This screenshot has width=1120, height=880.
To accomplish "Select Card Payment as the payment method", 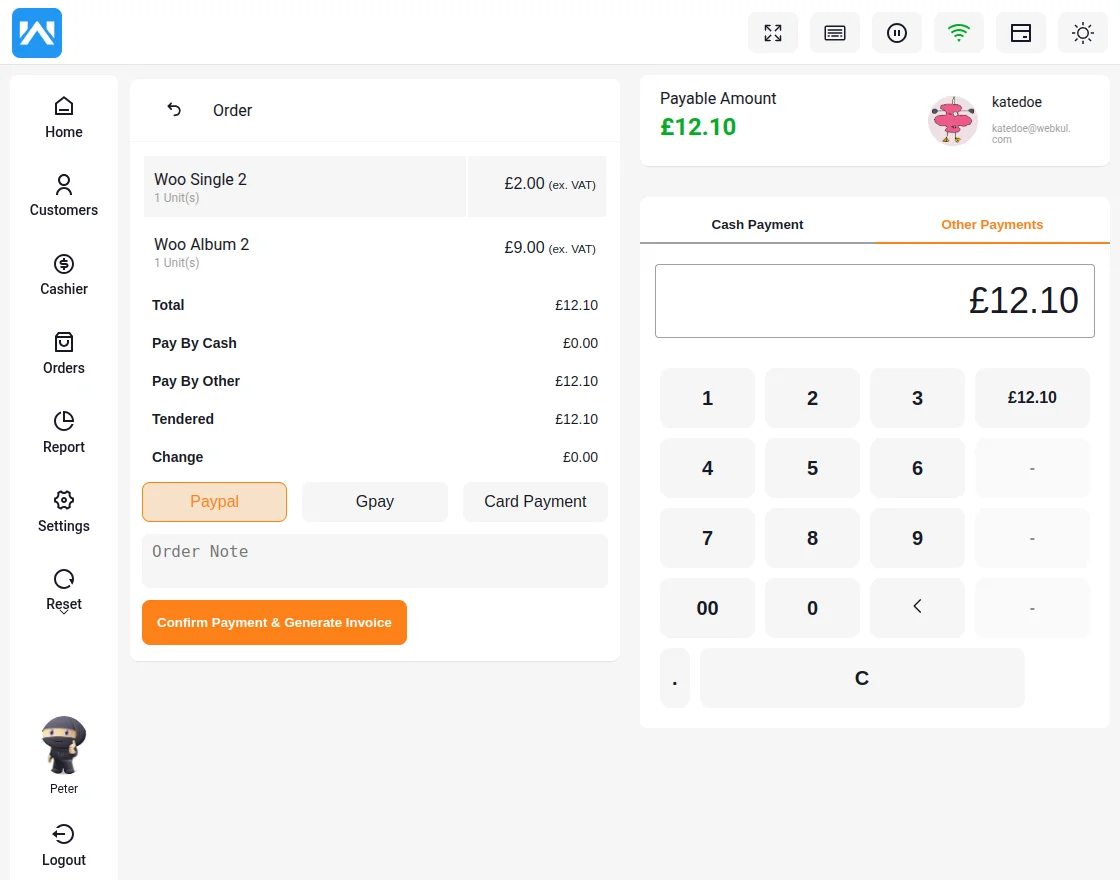I will (535, 502).
